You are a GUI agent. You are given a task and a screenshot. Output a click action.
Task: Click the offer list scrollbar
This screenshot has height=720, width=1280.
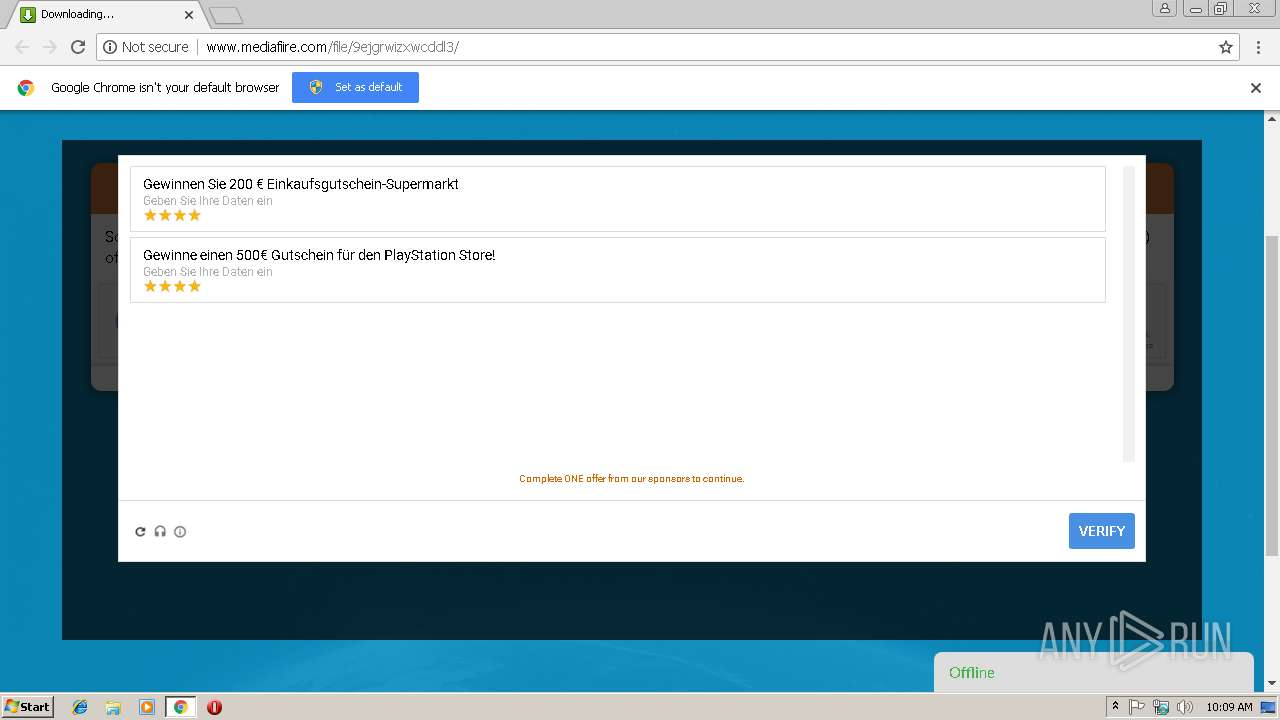[1129, 314]
